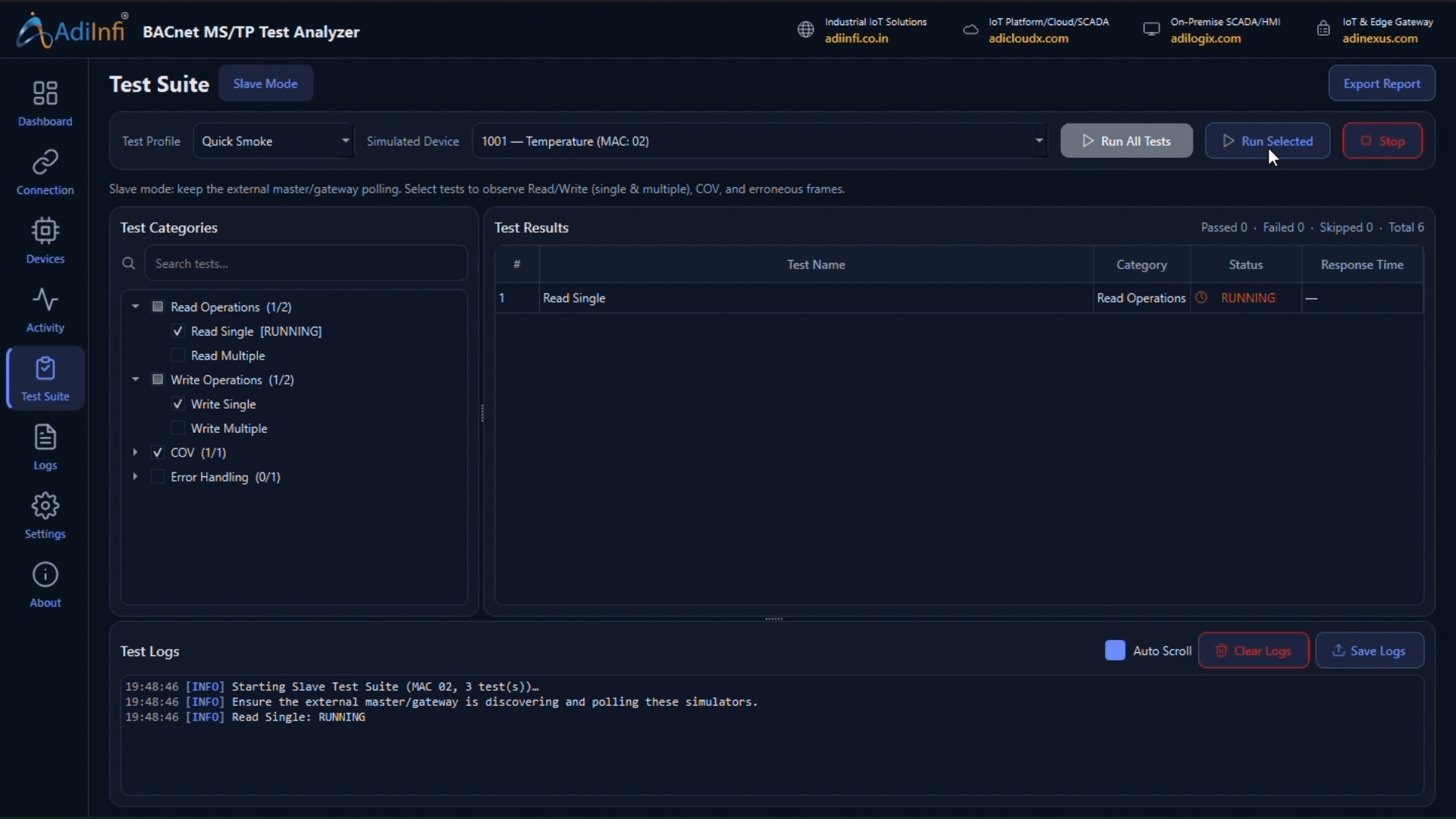Click the Test Name column header
This screenshot has height=819, width=1456.
(816, 265)
